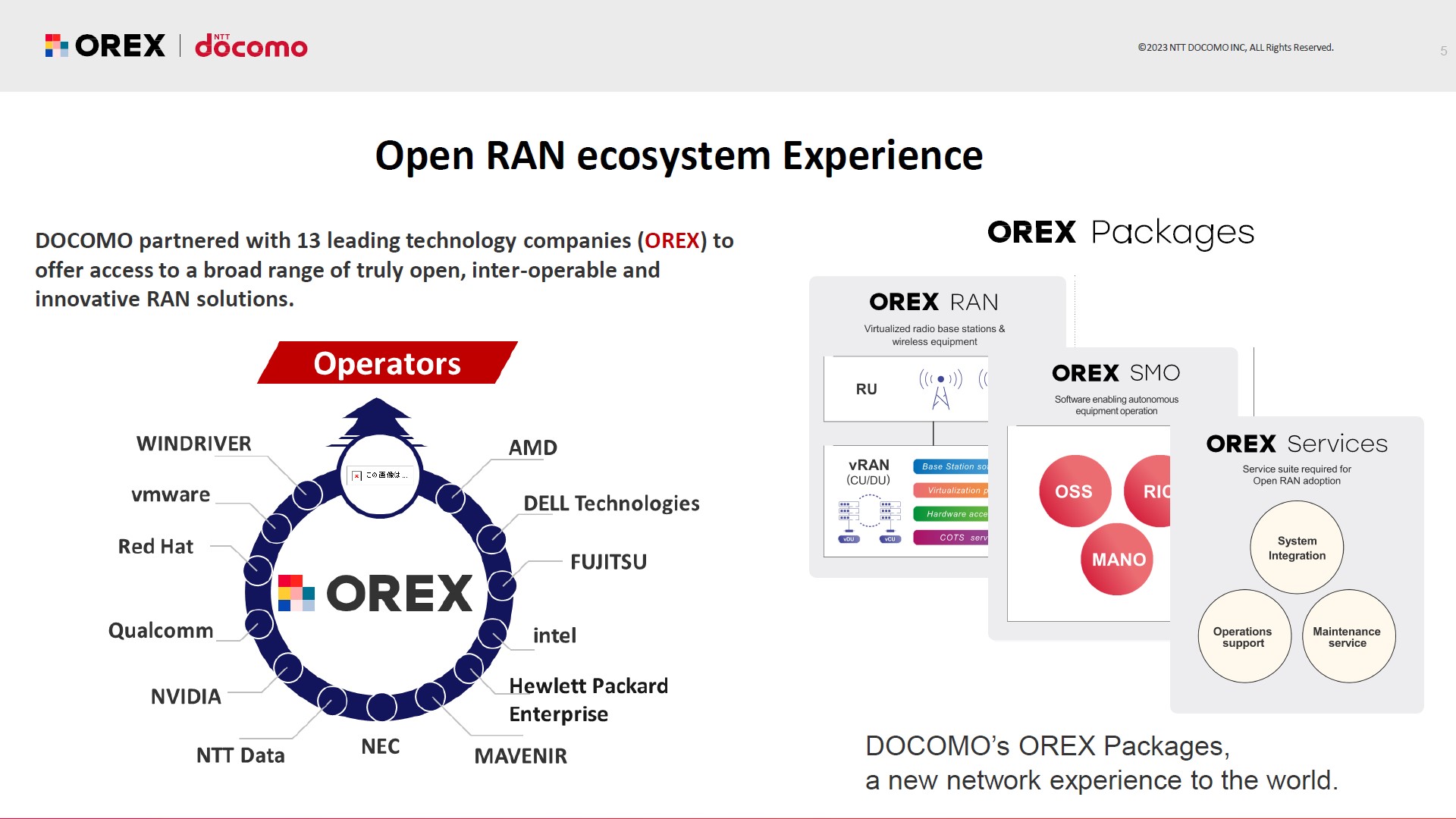
Task: Click the OREX logo in header
Action: 105,46
